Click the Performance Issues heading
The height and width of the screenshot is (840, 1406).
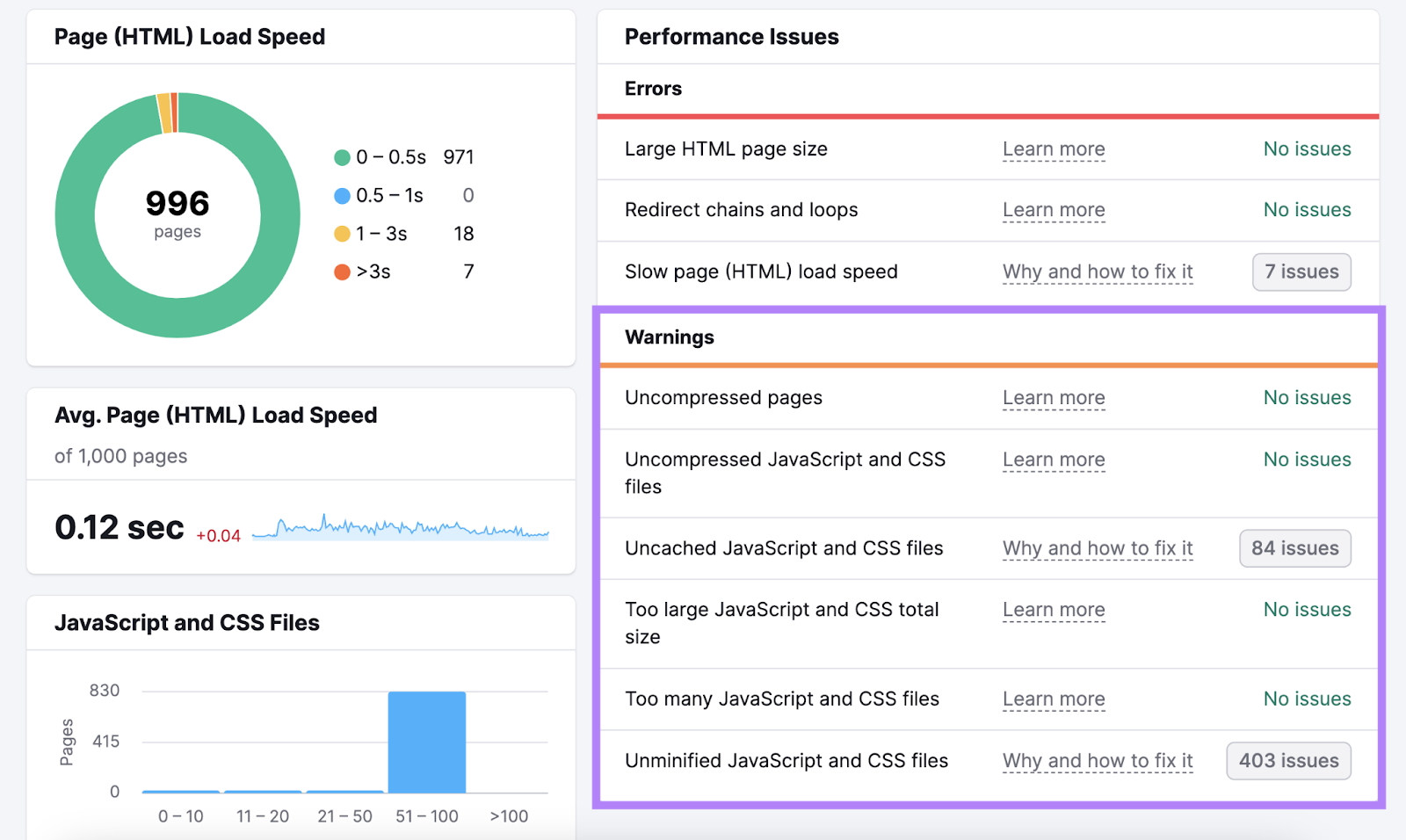point(732,37)
